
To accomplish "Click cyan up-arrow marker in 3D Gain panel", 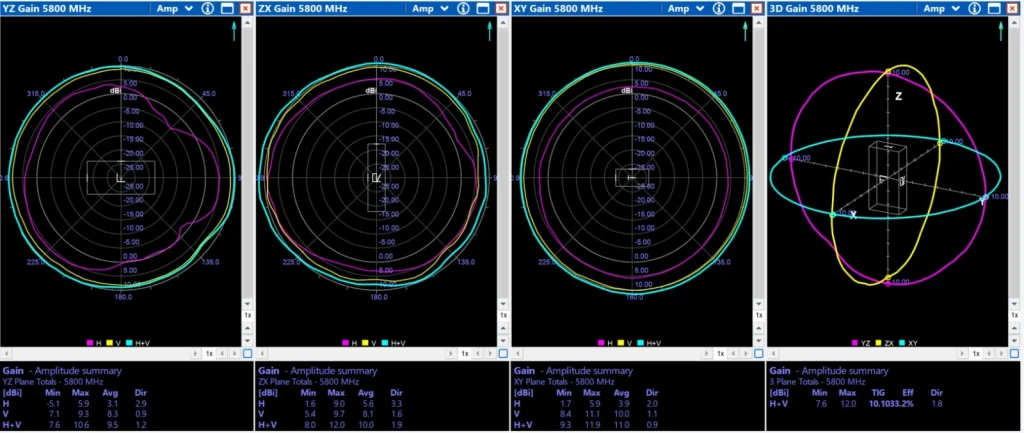I will pyautogui.click(x=1002, y=31).
